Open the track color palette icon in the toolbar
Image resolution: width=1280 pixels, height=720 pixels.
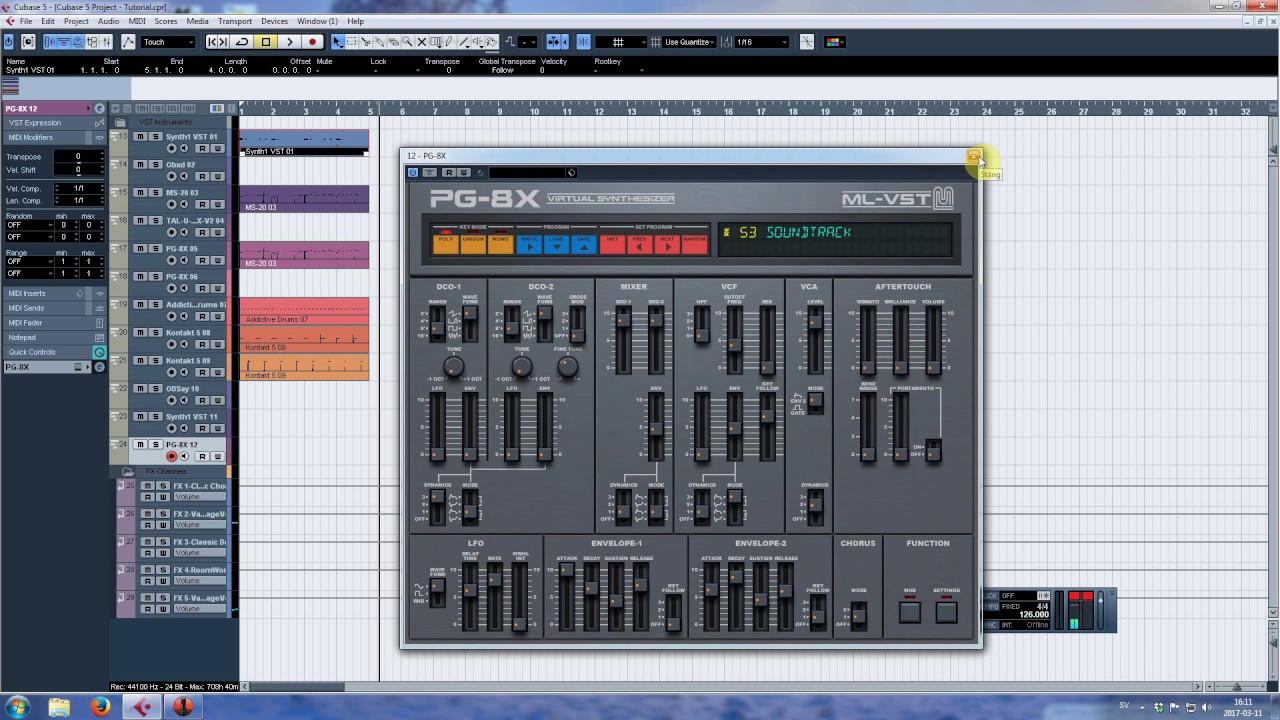(834, 42)
